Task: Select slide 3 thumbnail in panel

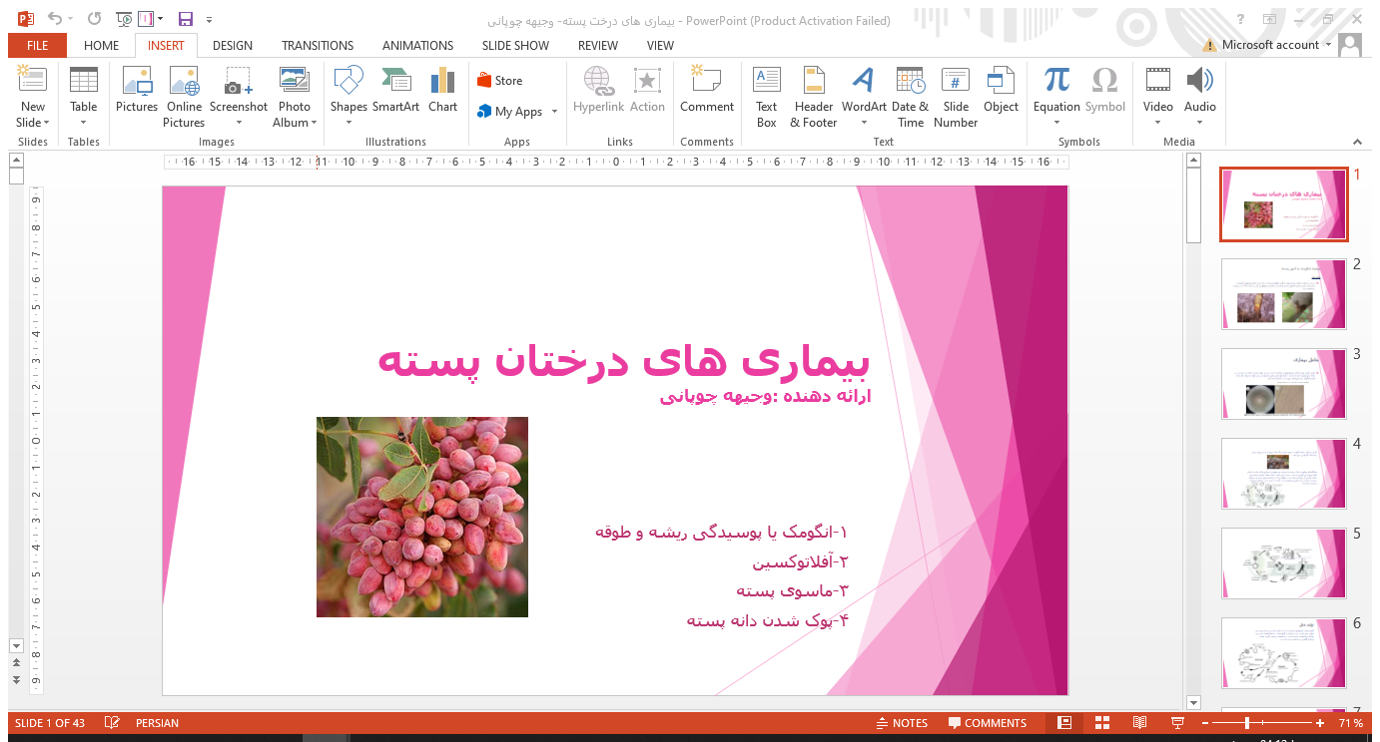Action: 1284,384
